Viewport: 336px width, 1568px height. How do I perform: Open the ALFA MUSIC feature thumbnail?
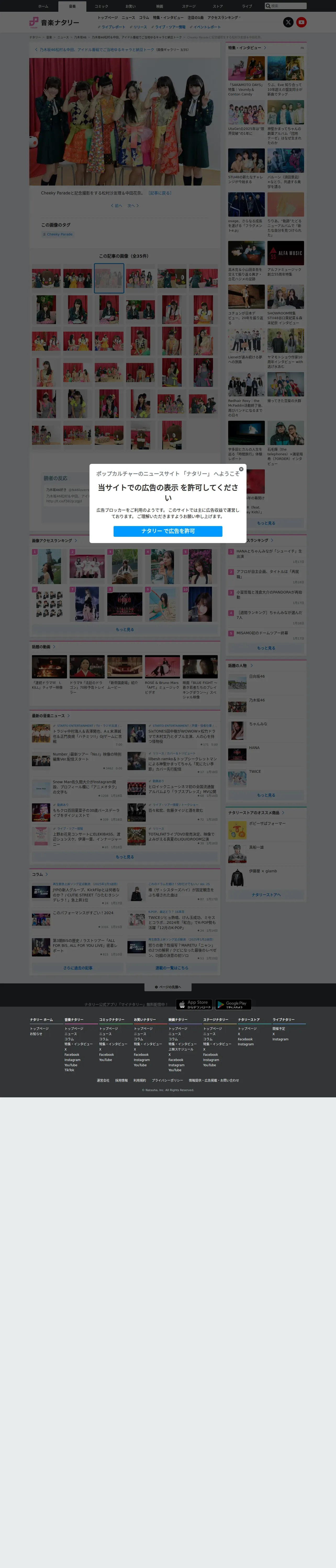pyautogui.click(x=285, y=253)
